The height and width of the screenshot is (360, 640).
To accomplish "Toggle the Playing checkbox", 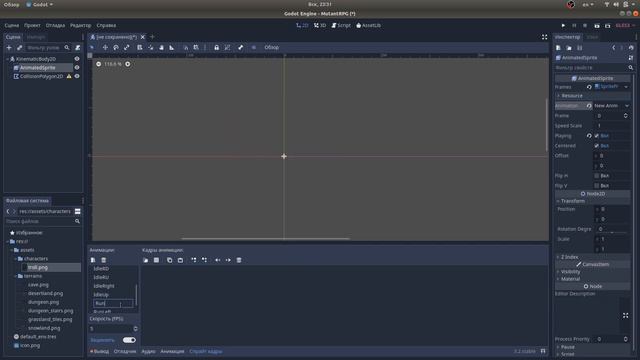I will [x=596, y=136].
